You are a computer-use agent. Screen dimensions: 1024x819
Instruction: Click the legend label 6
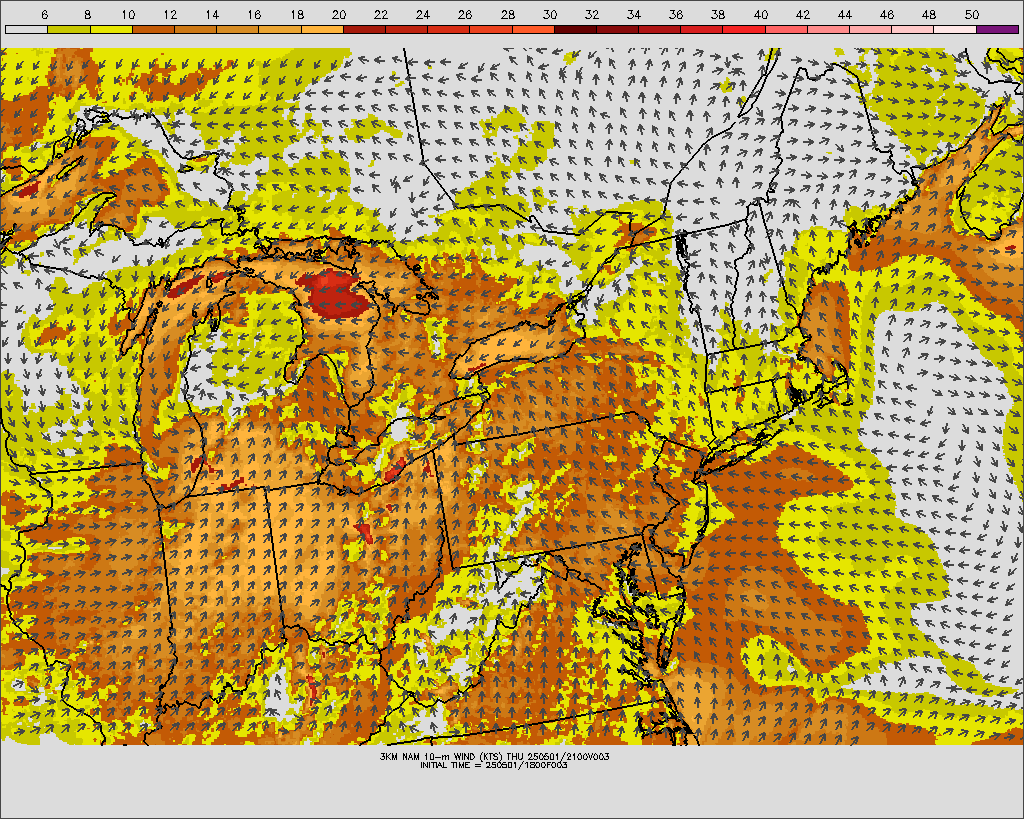click(44, 14)
